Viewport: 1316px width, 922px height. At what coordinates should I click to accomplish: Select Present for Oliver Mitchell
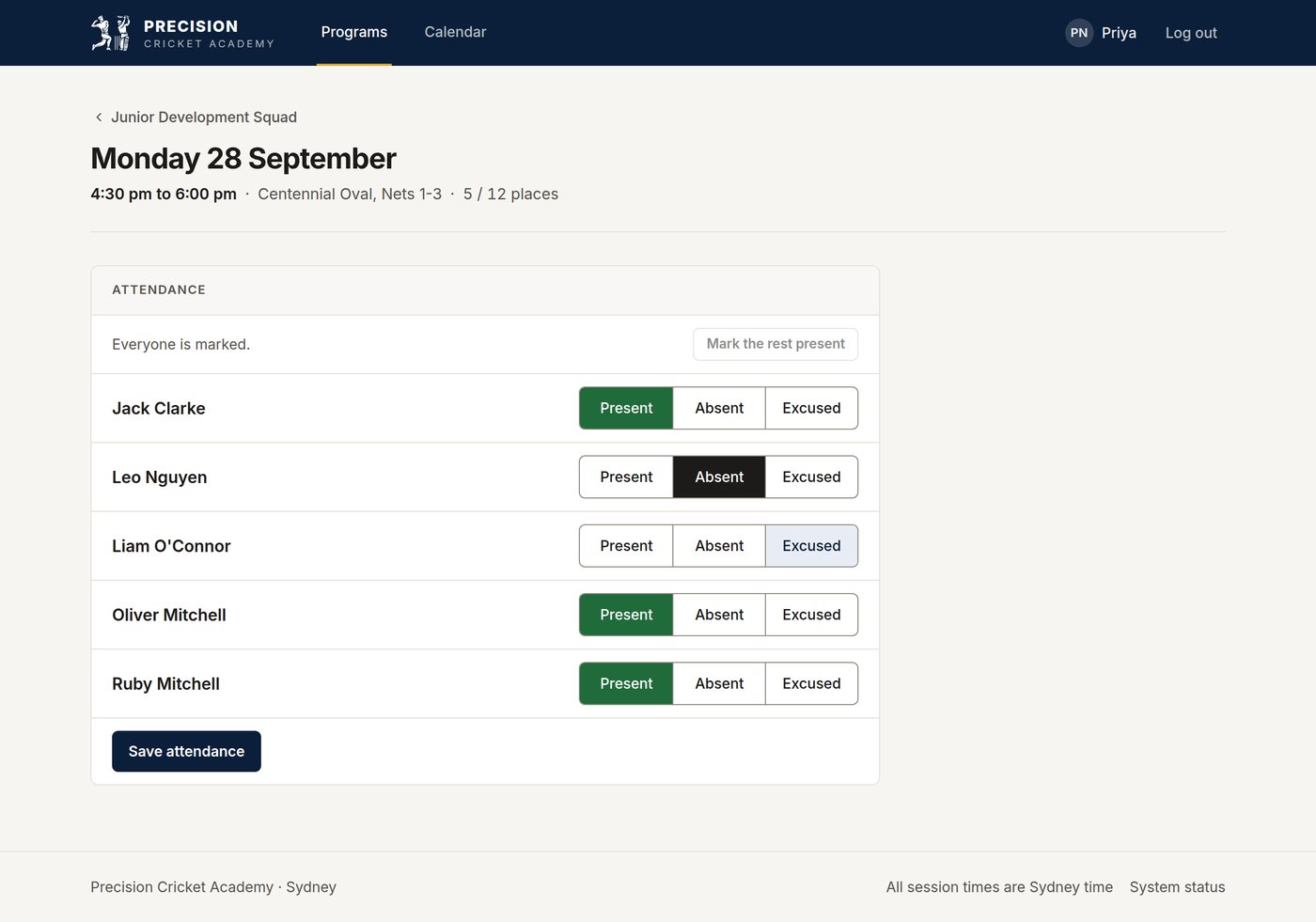(x=626, y=615)
